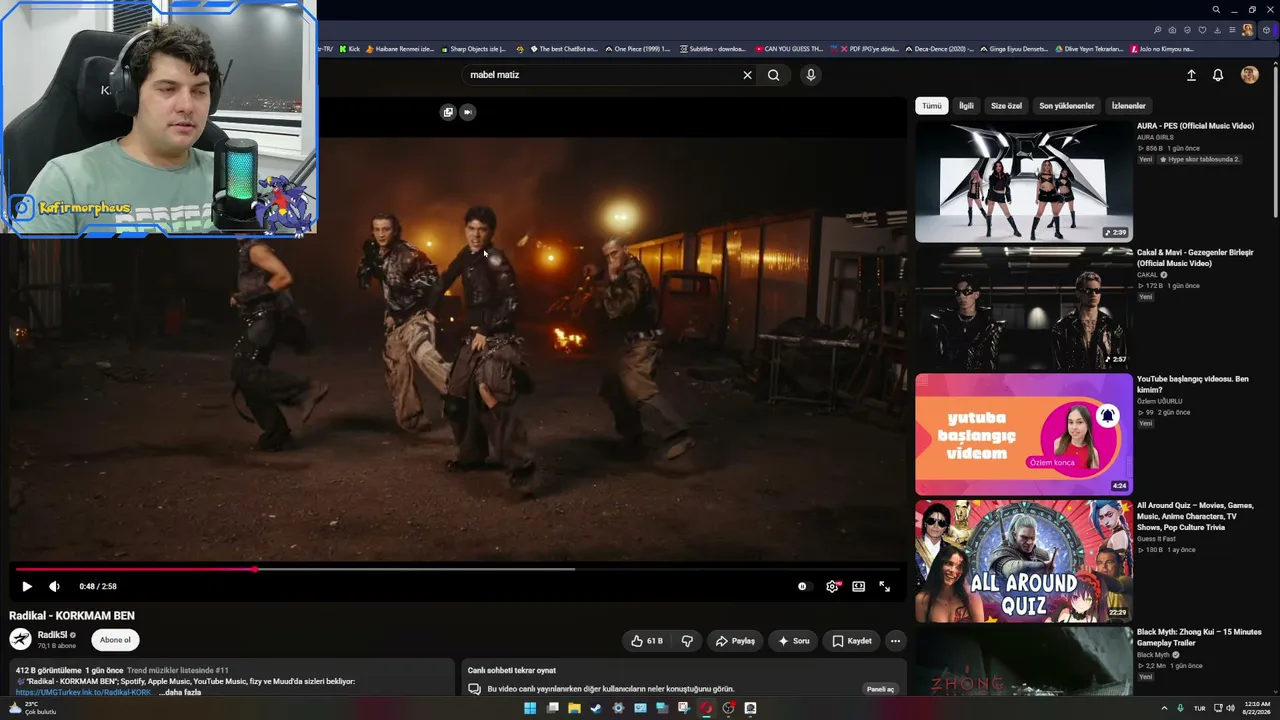Screen dimensions: 1280x720
Task: Open the "yutuba başlangıç videom" thumbnail
Action: click(x=1023, y=434)
